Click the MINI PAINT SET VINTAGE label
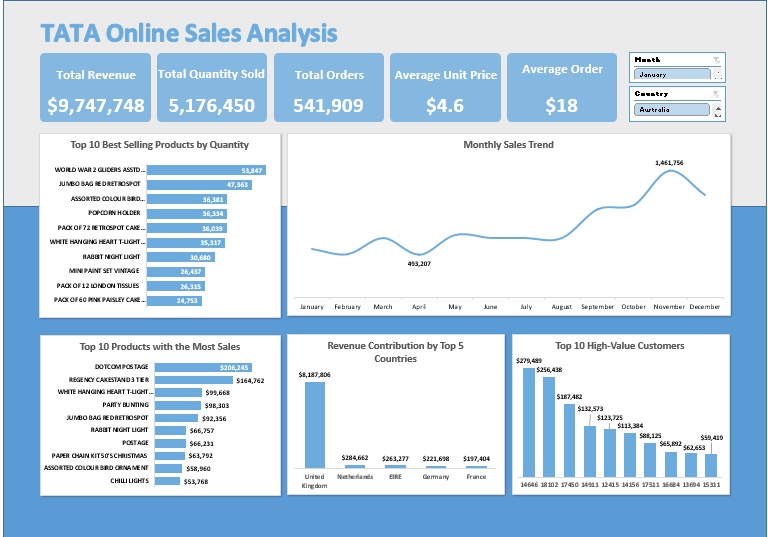The image size is (768, 537). pos(104,270)
